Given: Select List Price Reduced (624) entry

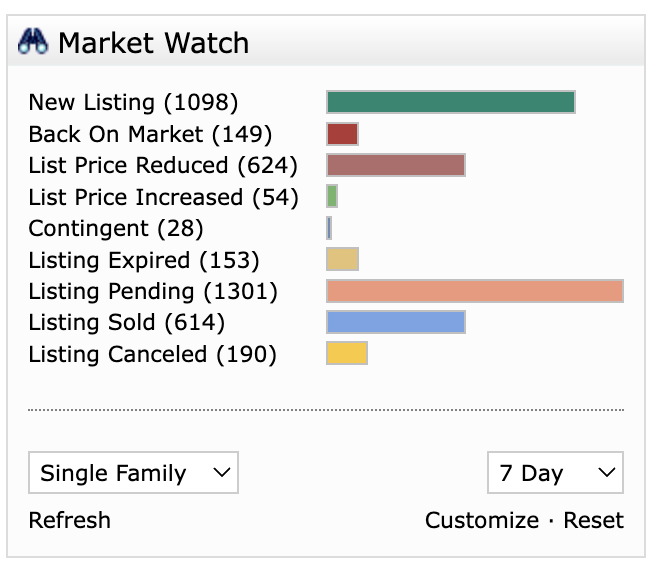Looking at the screenshot, I should 163,165.
